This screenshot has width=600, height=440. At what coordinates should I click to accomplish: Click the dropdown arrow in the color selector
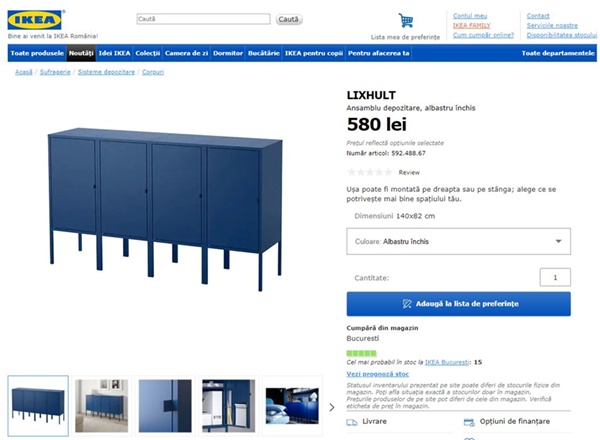pos(558,241)
